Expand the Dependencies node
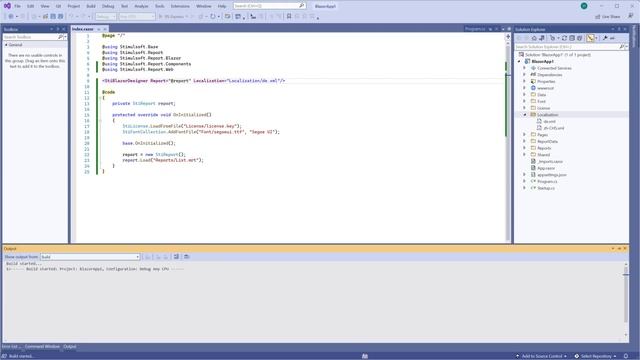 click(524, 75)
